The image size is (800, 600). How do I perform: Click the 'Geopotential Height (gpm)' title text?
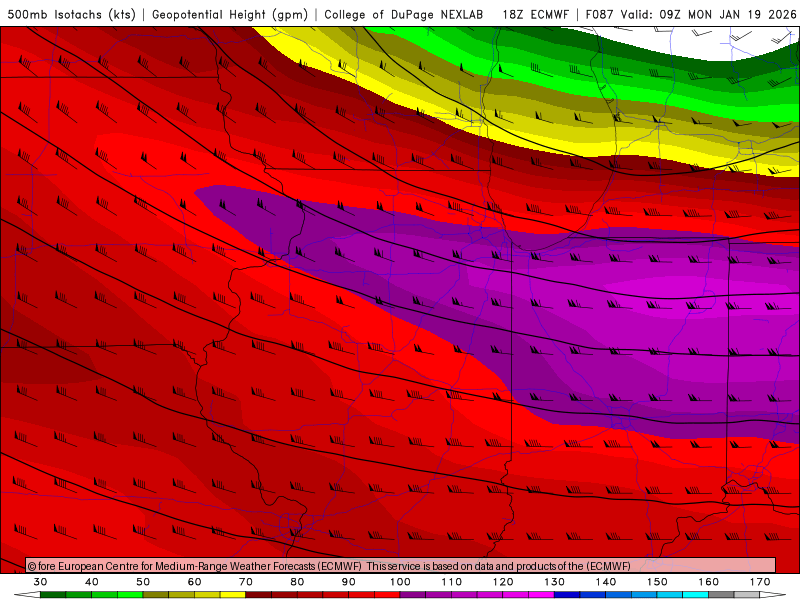pos(230,15)
